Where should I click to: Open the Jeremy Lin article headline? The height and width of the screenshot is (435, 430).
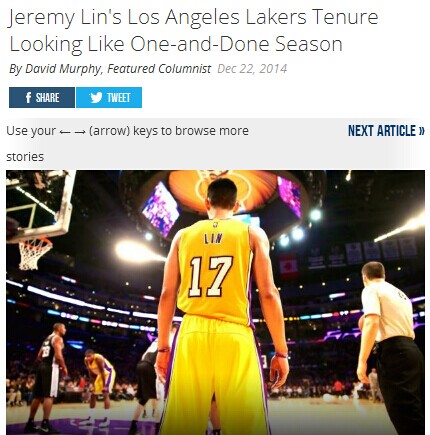193,31
